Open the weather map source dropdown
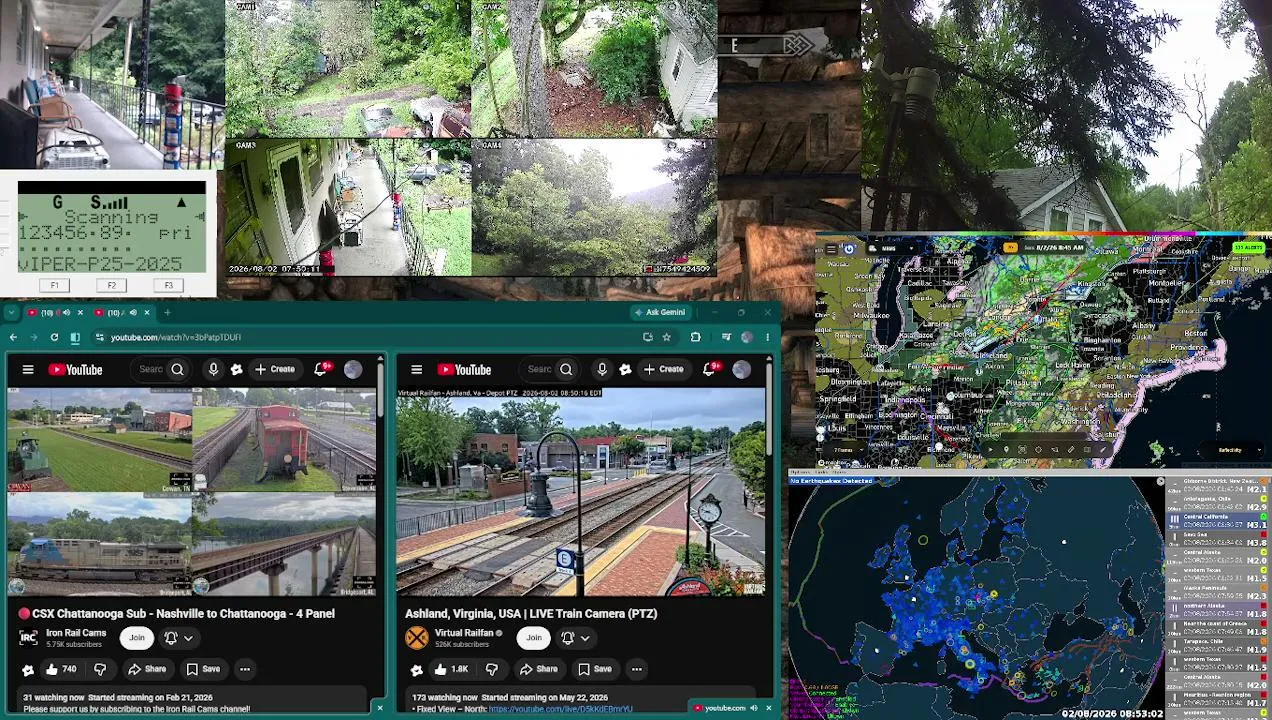The image size is (1272, 720). (x=891, y=248)
